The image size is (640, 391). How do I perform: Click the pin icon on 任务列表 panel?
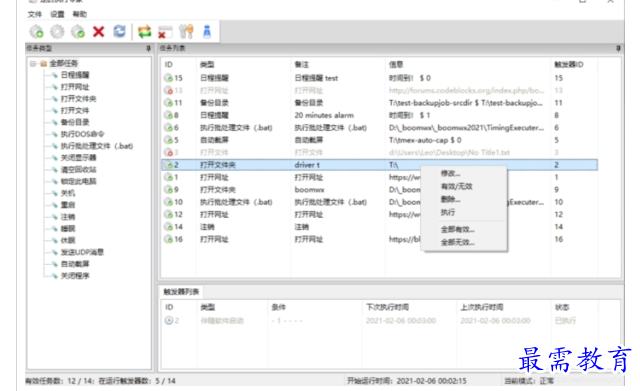618,49
